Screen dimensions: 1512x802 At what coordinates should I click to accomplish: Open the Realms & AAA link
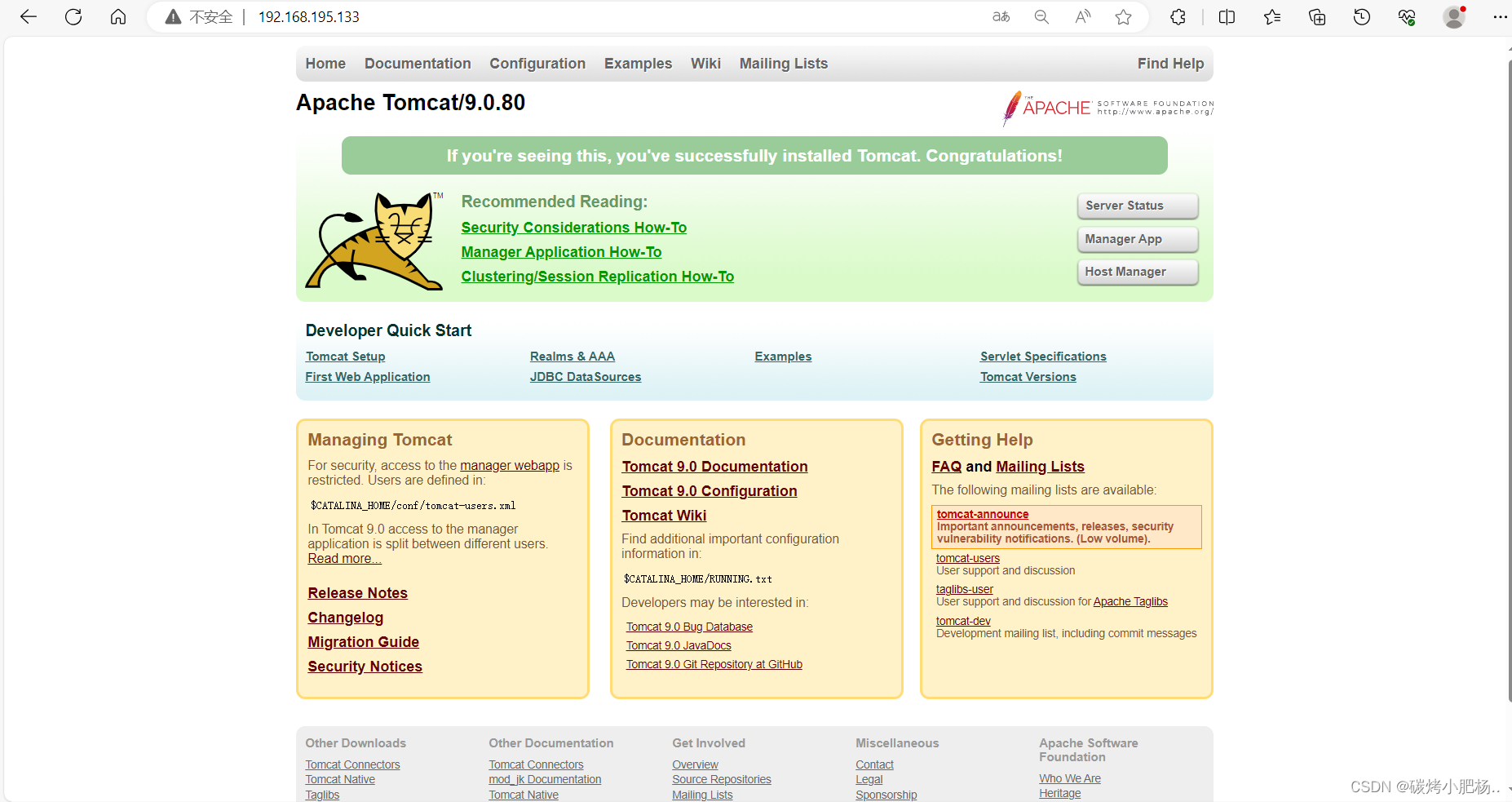[x=573, y=357]
